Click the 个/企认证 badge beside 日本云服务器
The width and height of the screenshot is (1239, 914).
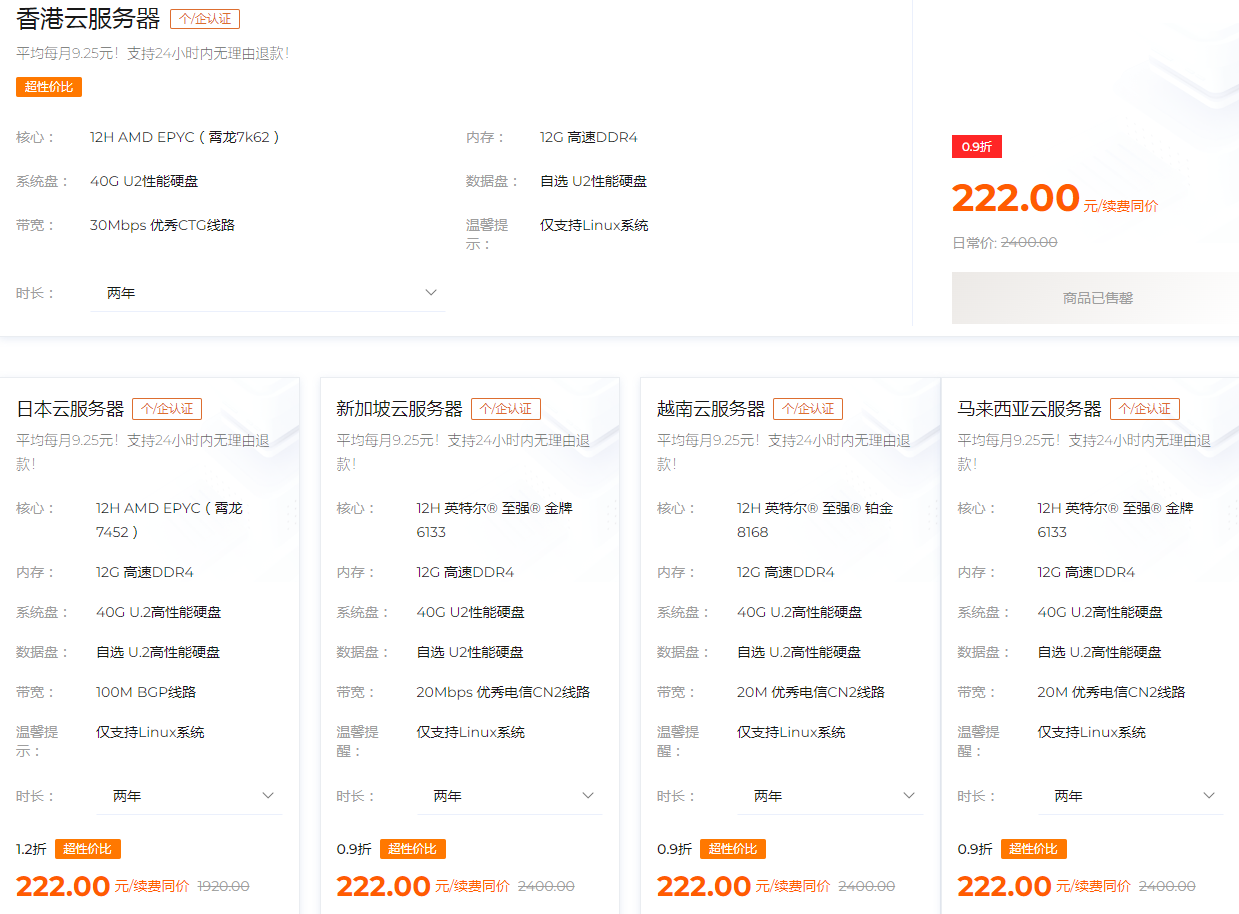point(166,408)
